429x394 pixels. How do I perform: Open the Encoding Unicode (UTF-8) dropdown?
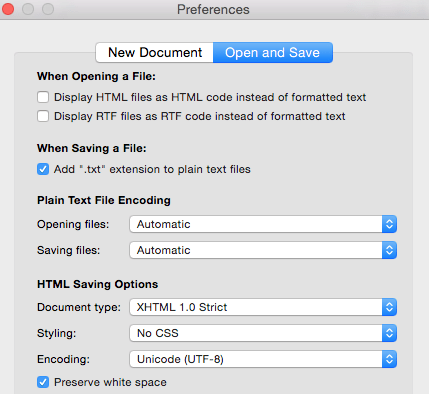coord(263,359)
